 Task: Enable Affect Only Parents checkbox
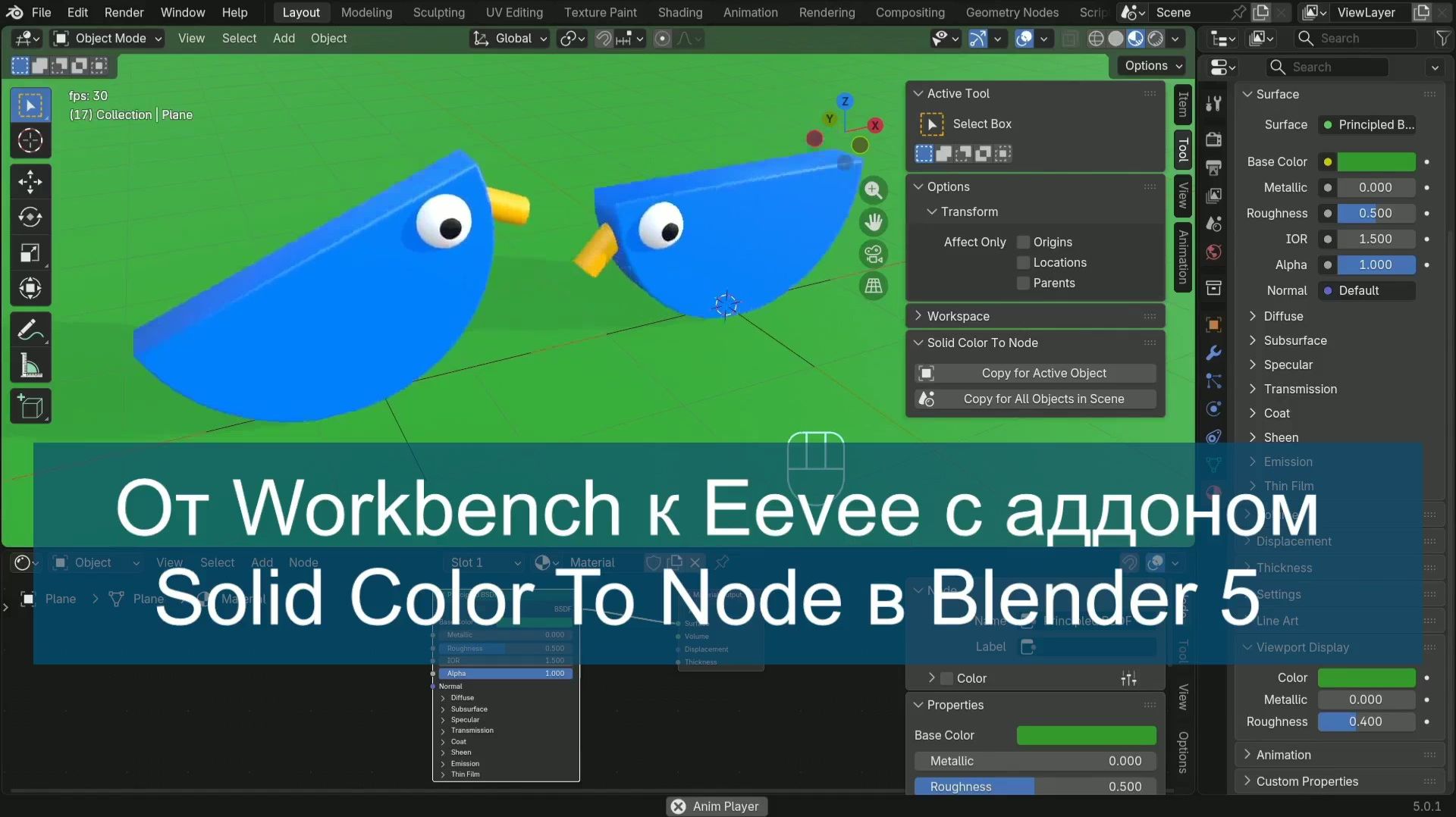point(1024,283)
